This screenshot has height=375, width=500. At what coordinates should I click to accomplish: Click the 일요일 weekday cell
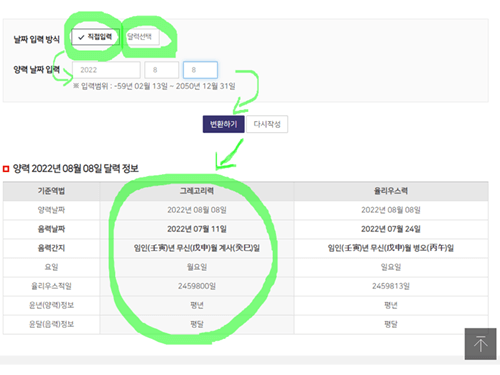391,267
